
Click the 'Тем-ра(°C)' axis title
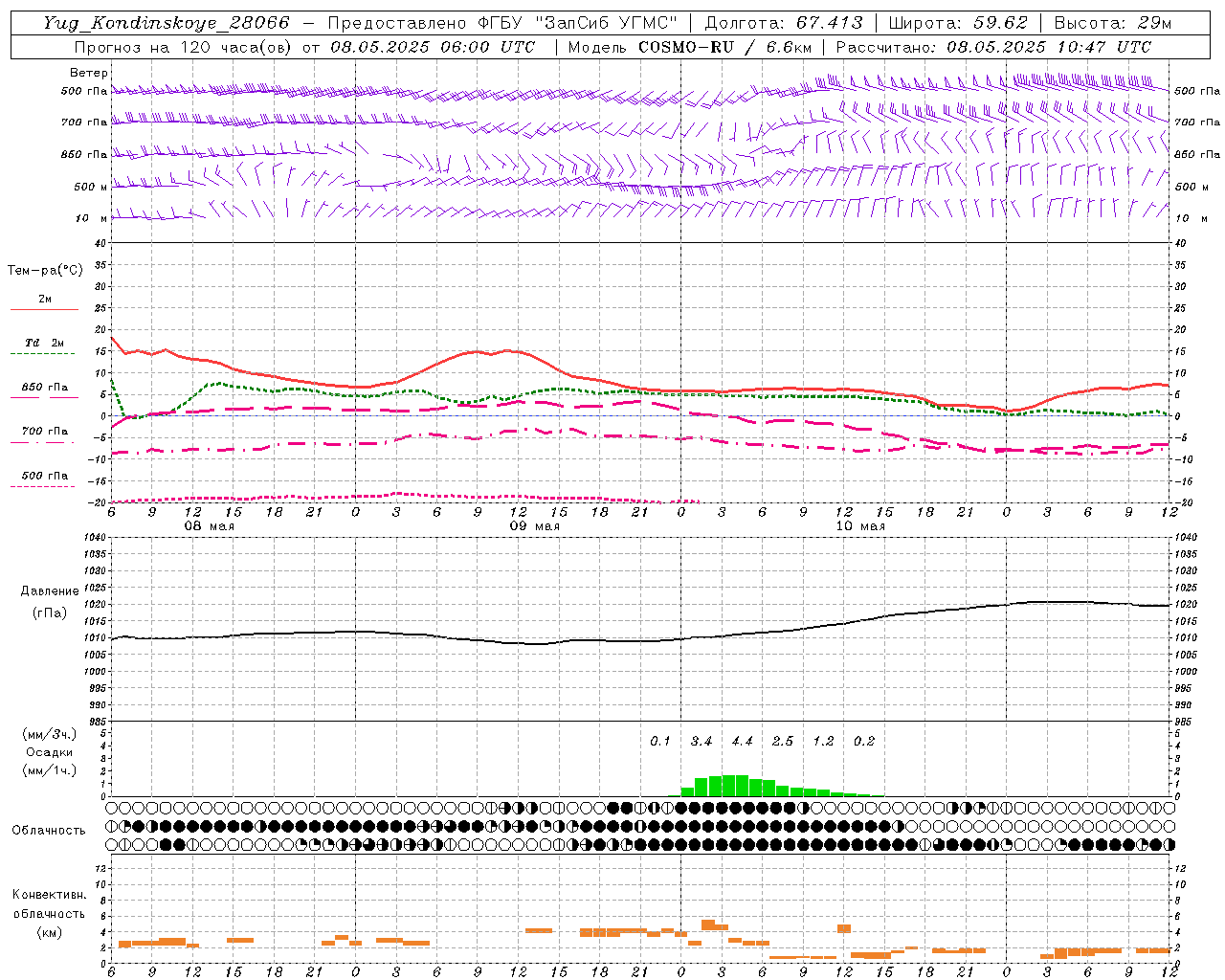point(45,271)
